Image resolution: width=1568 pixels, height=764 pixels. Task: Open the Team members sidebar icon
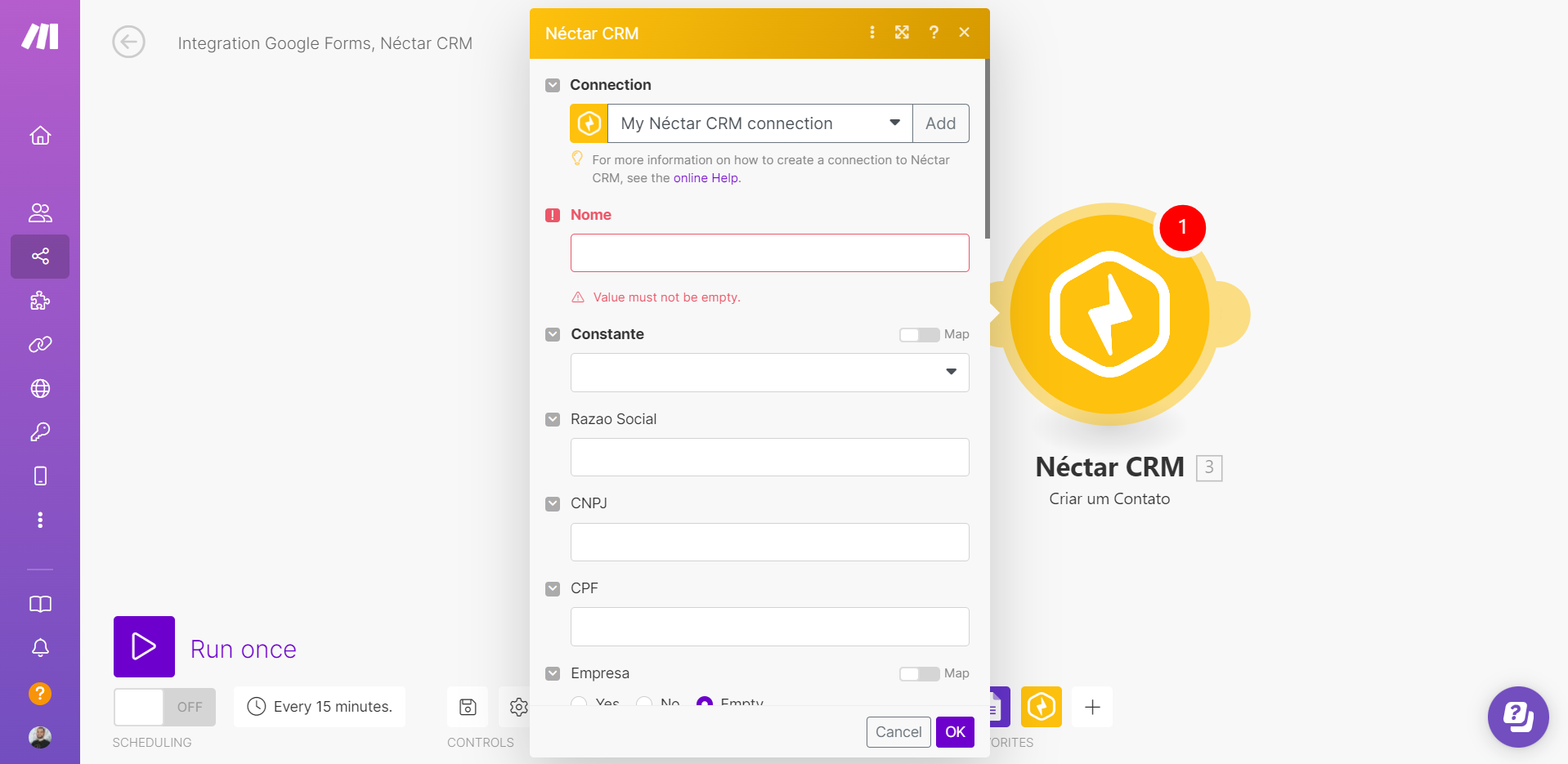click(40, 213)
